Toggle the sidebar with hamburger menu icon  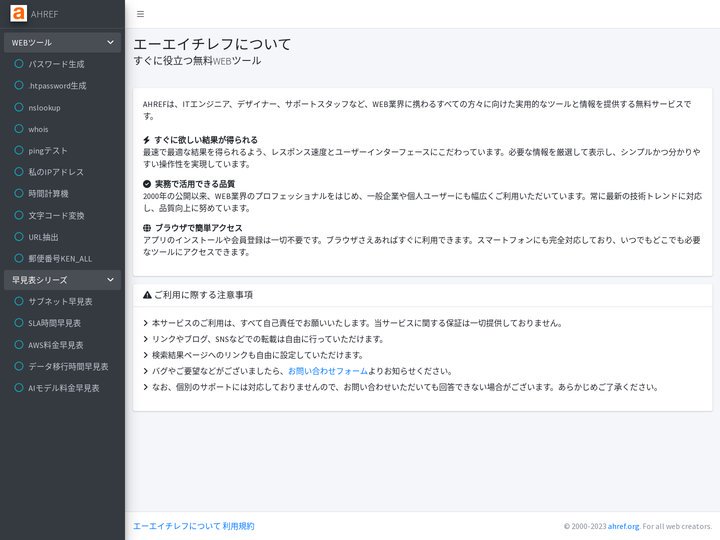141,14
